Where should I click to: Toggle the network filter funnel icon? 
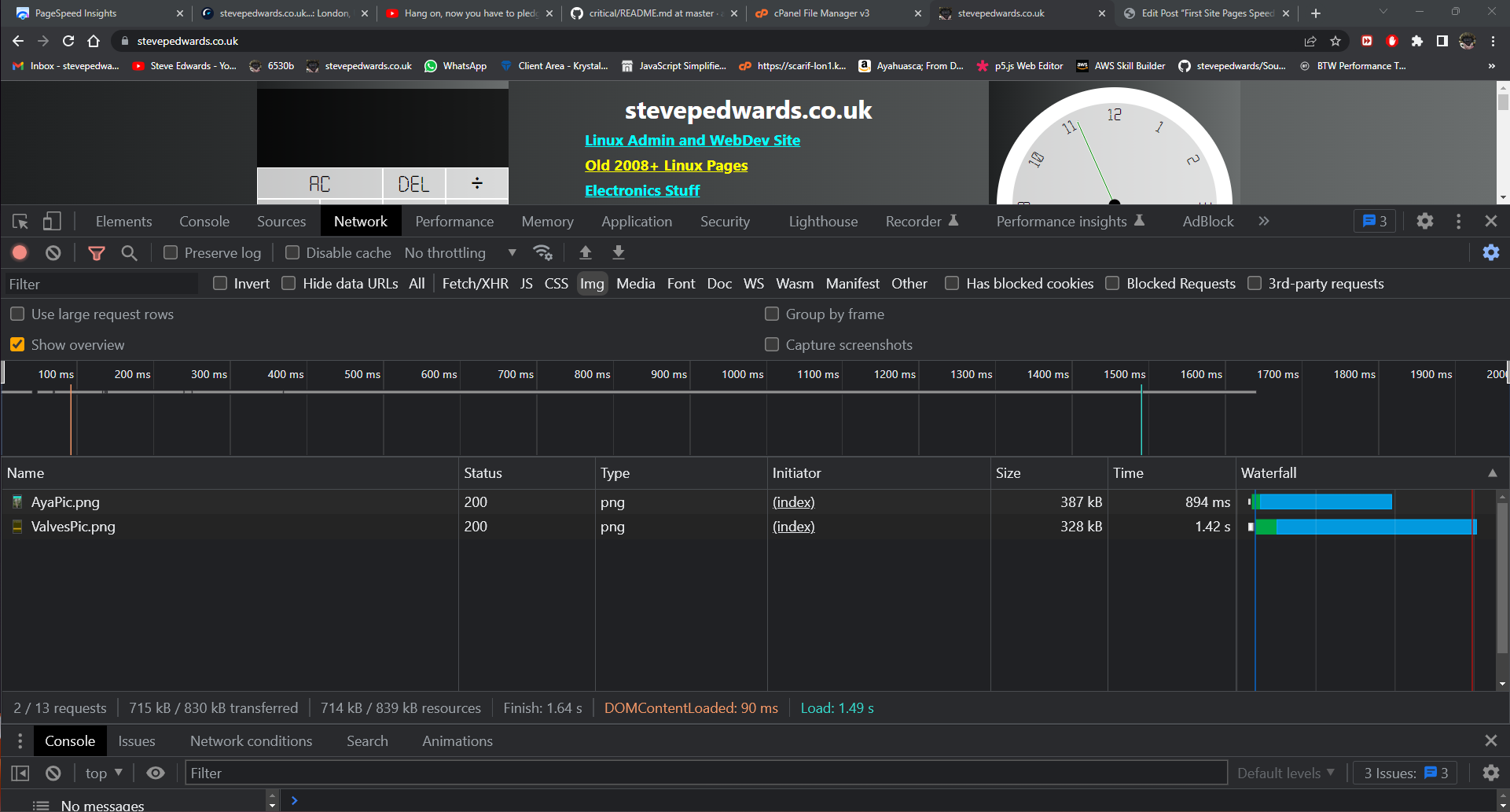click(x=96, y=252)
